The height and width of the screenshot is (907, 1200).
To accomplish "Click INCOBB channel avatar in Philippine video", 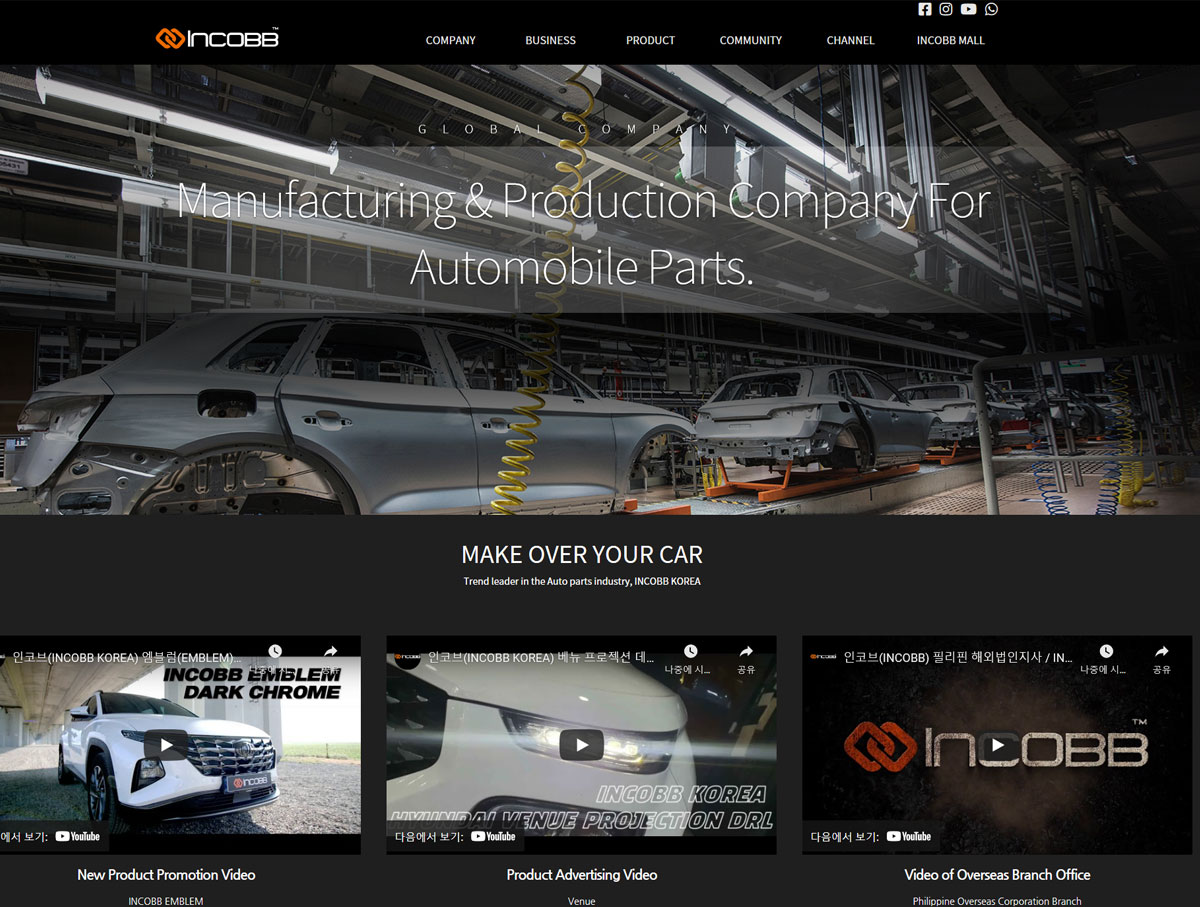I will [x=823, y=658].
